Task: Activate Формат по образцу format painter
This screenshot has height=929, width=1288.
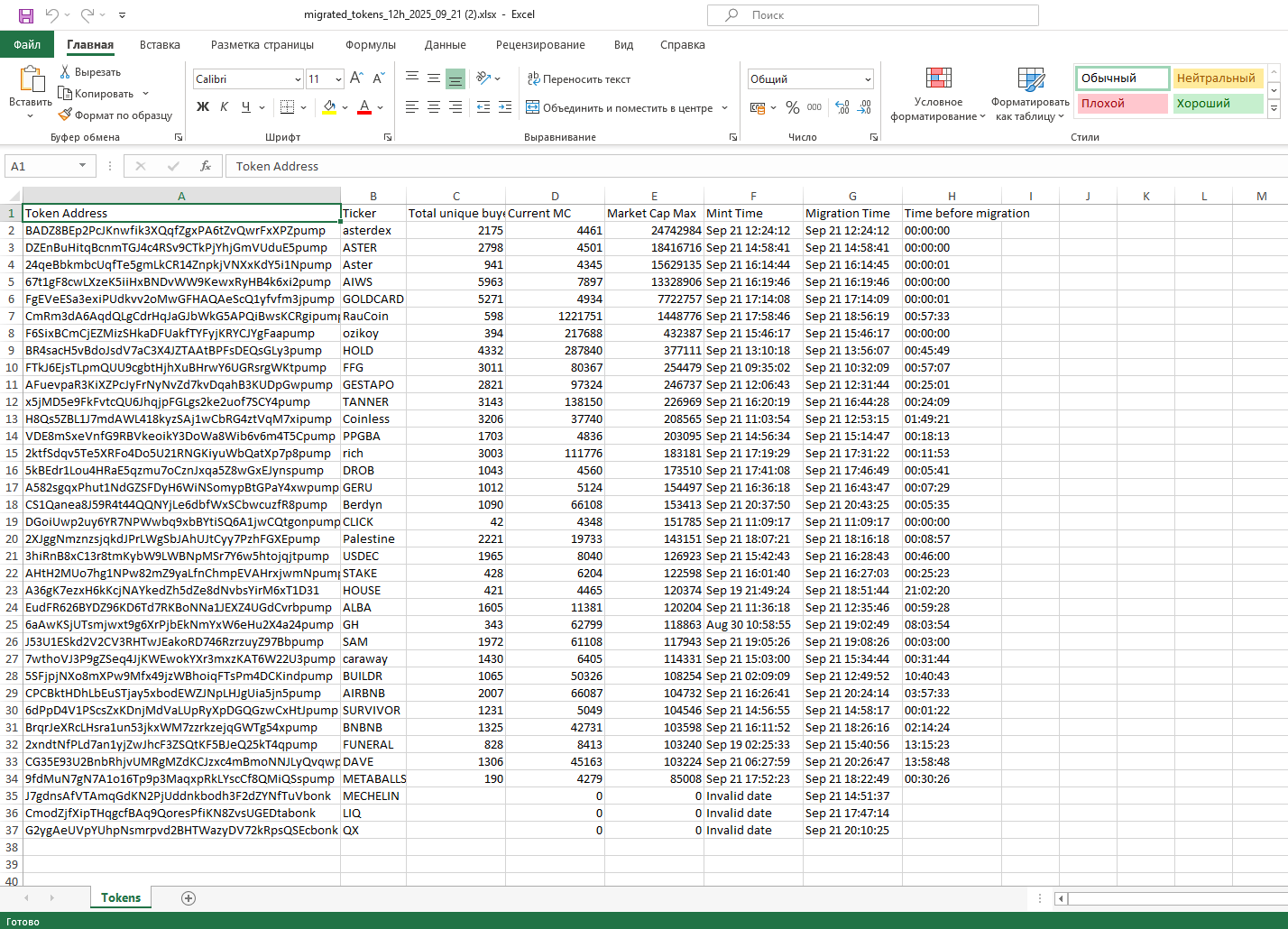Action: [115, 115]
